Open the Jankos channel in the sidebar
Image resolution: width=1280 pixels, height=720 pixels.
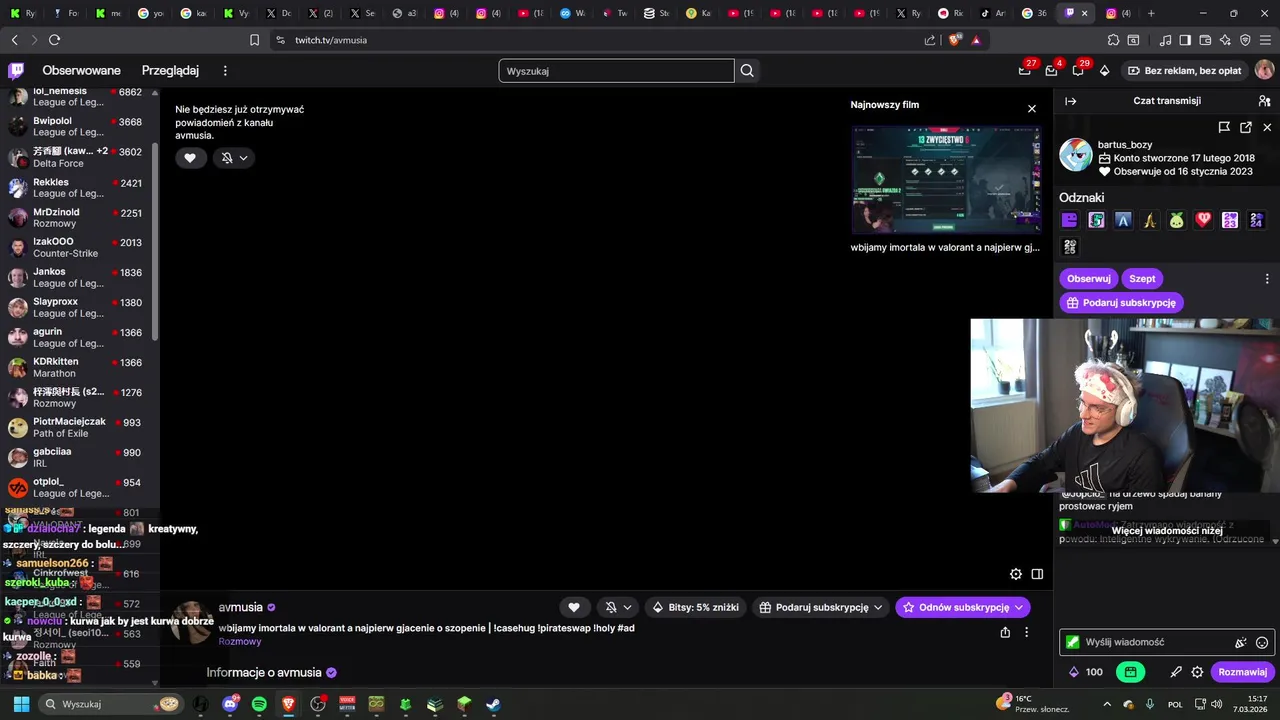point(78,277)
